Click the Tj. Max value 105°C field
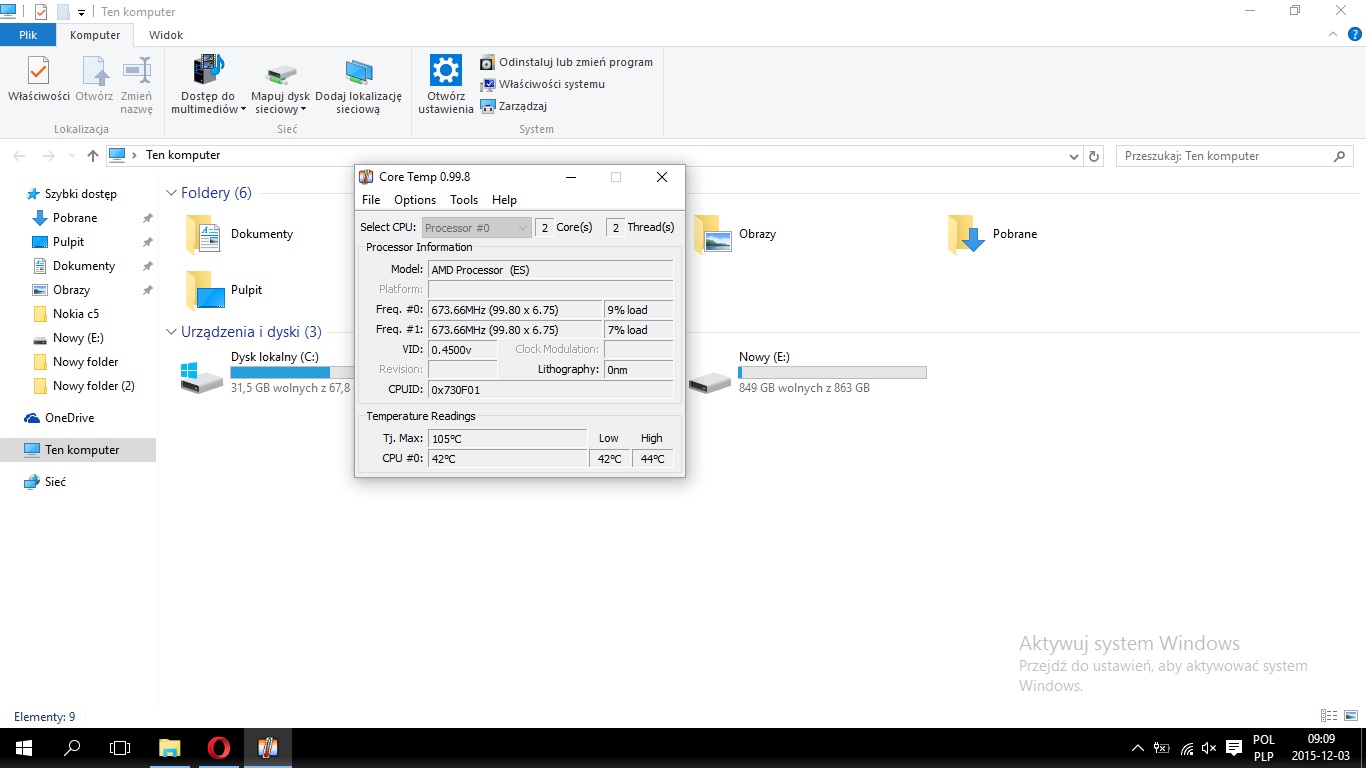The height and width of the screenshot is (768, 1366). pyautogui.click(x=507, y=438)
